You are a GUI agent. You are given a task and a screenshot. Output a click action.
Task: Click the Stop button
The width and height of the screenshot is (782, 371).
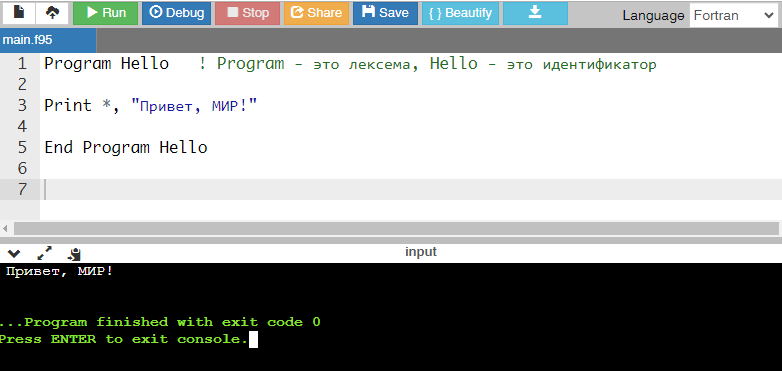pos(247,13)
